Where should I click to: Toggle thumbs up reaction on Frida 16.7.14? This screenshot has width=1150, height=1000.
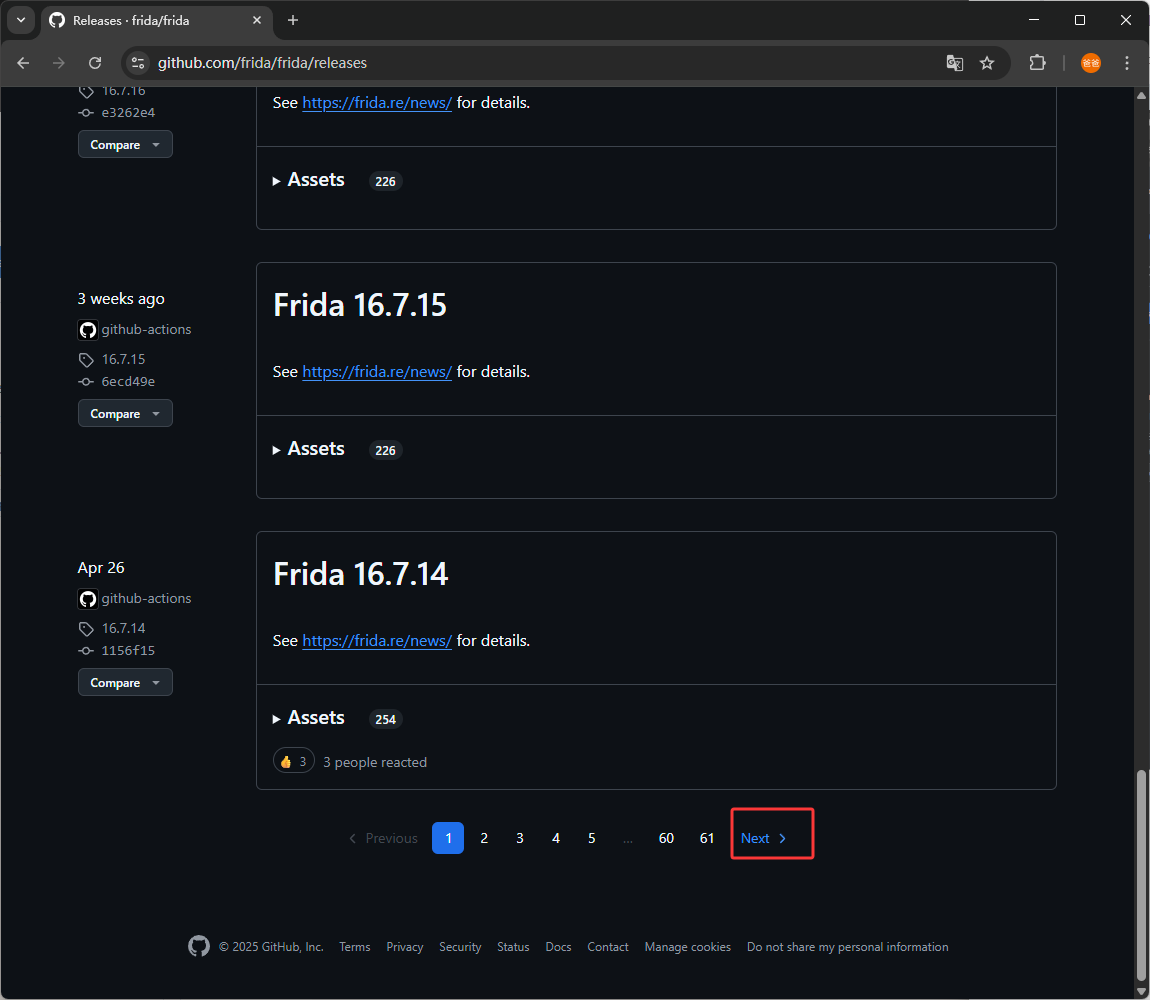click(293, 762)
